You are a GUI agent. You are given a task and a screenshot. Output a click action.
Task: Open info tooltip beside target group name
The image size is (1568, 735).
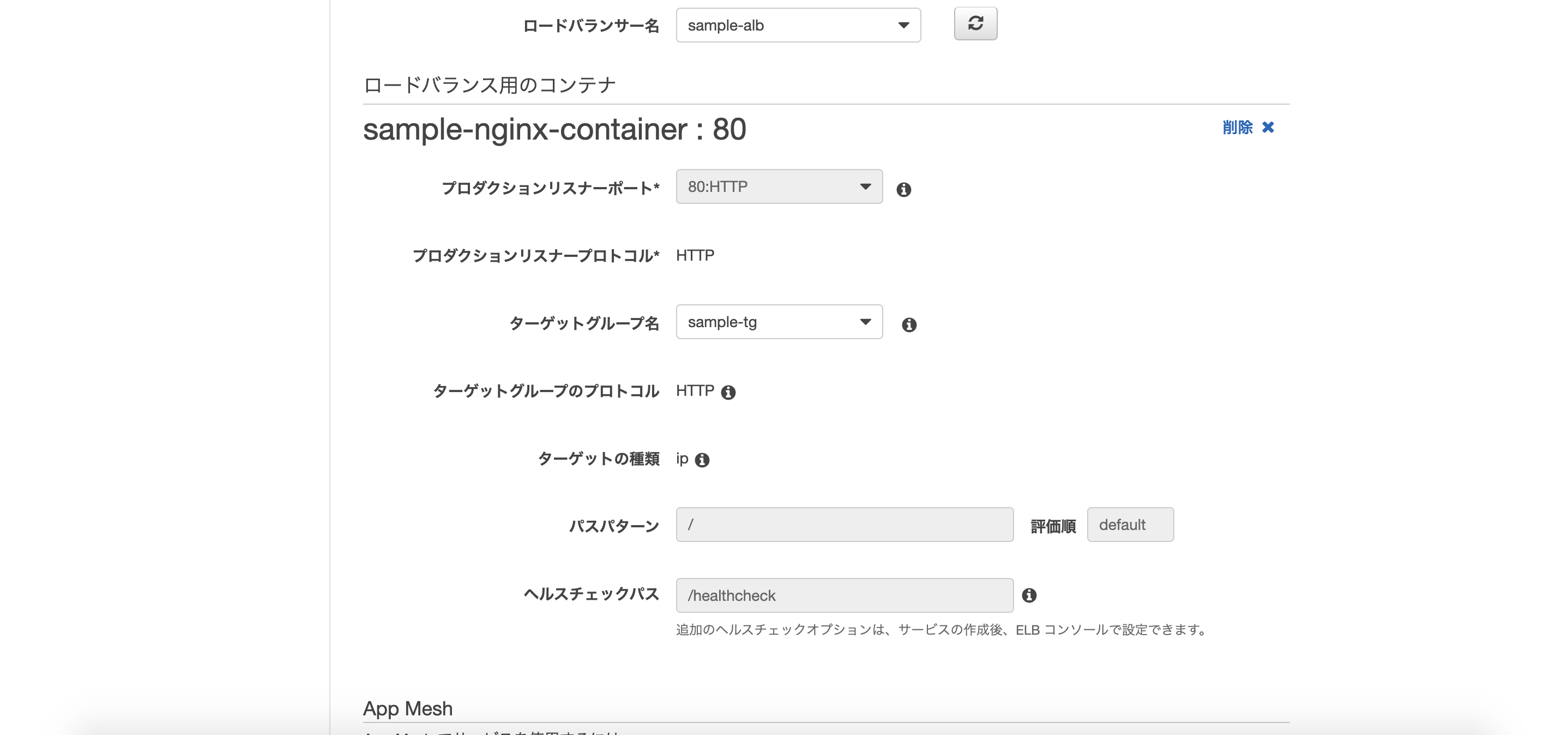(910, 324)
